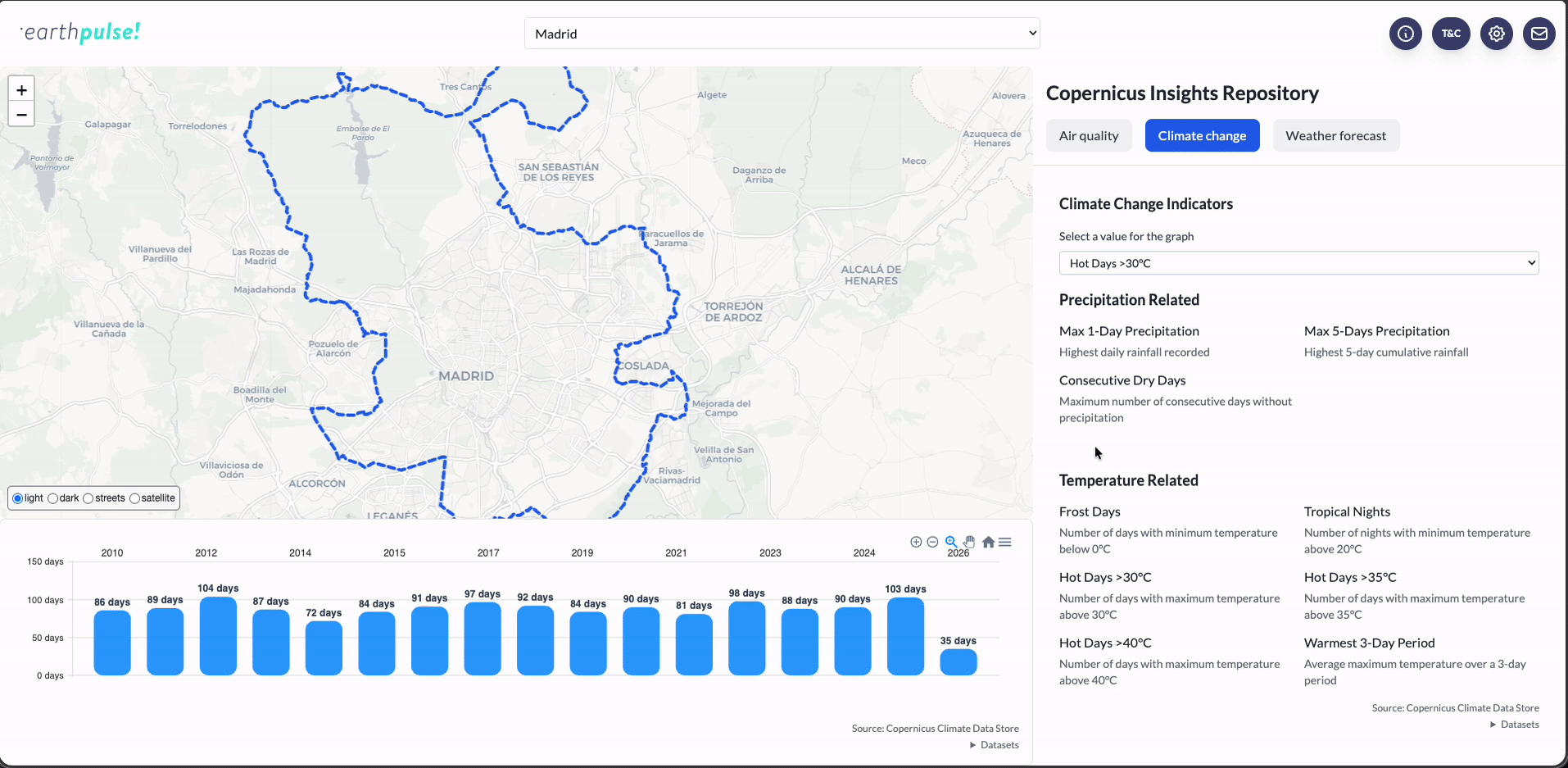Expand Datasets under the chart source
1568x768 pixels.
[x=995, y=745]
